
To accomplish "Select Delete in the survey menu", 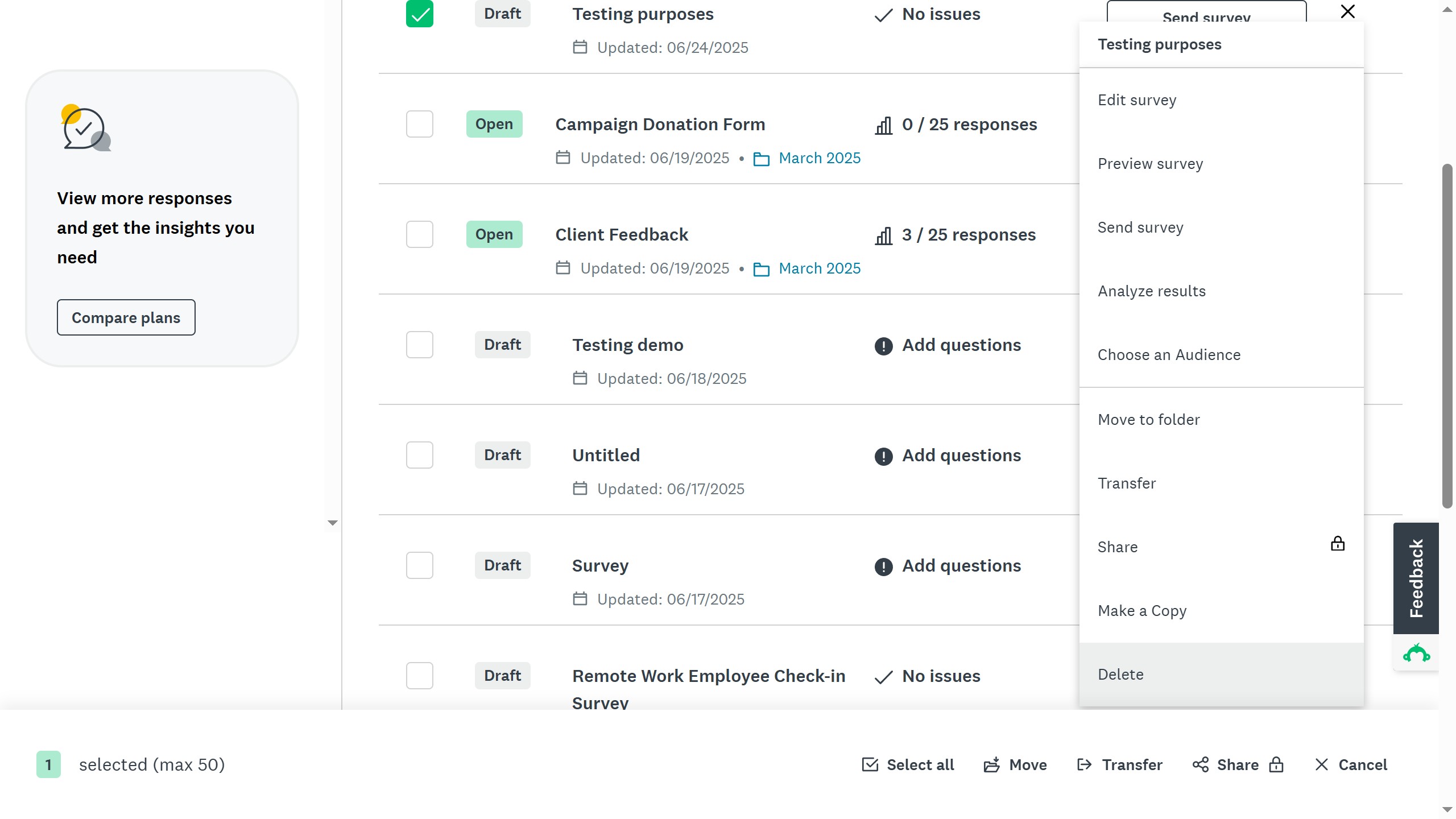I will 1120,675.
